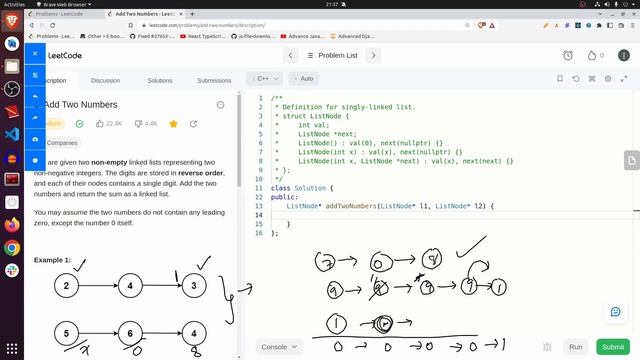Click the Brave Shields icon
The width and height of the screenshot is (640, 360).
[x=482, y=25]
